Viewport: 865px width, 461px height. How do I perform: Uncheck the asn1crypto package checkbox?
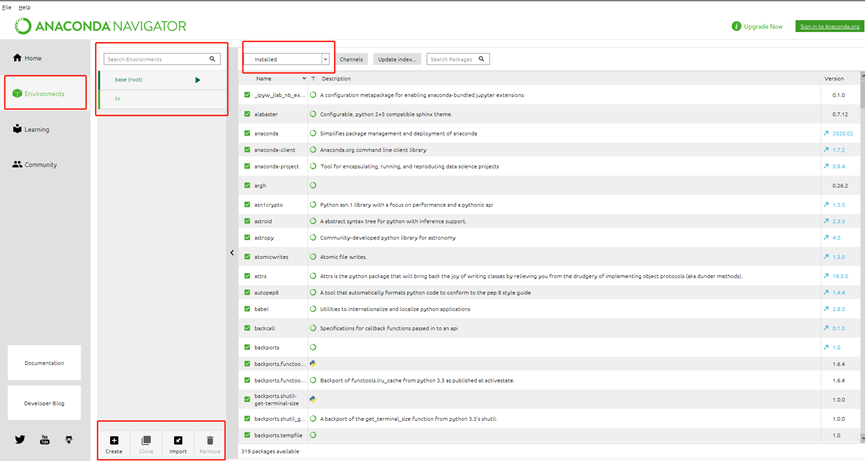[x=247, y=205]
